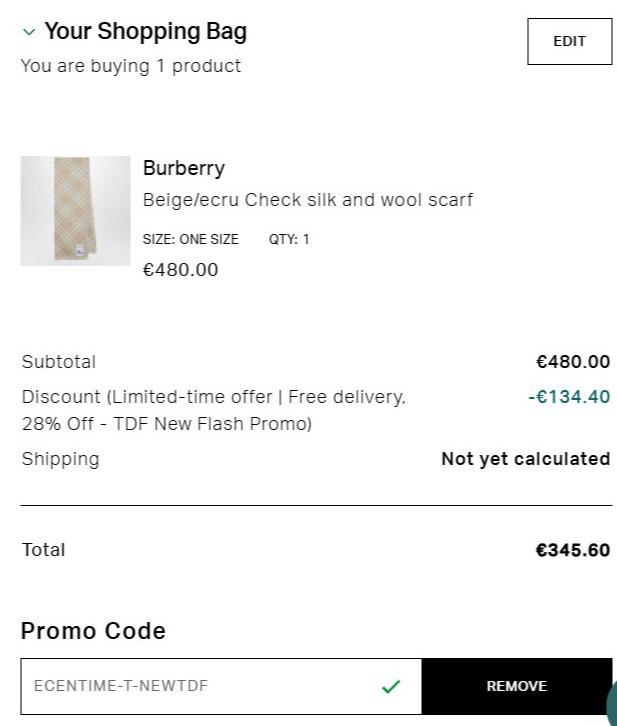617x726 pixels.
Task: Click the SIZE: ONE SIZE label
Action: (x=191, y=240)
